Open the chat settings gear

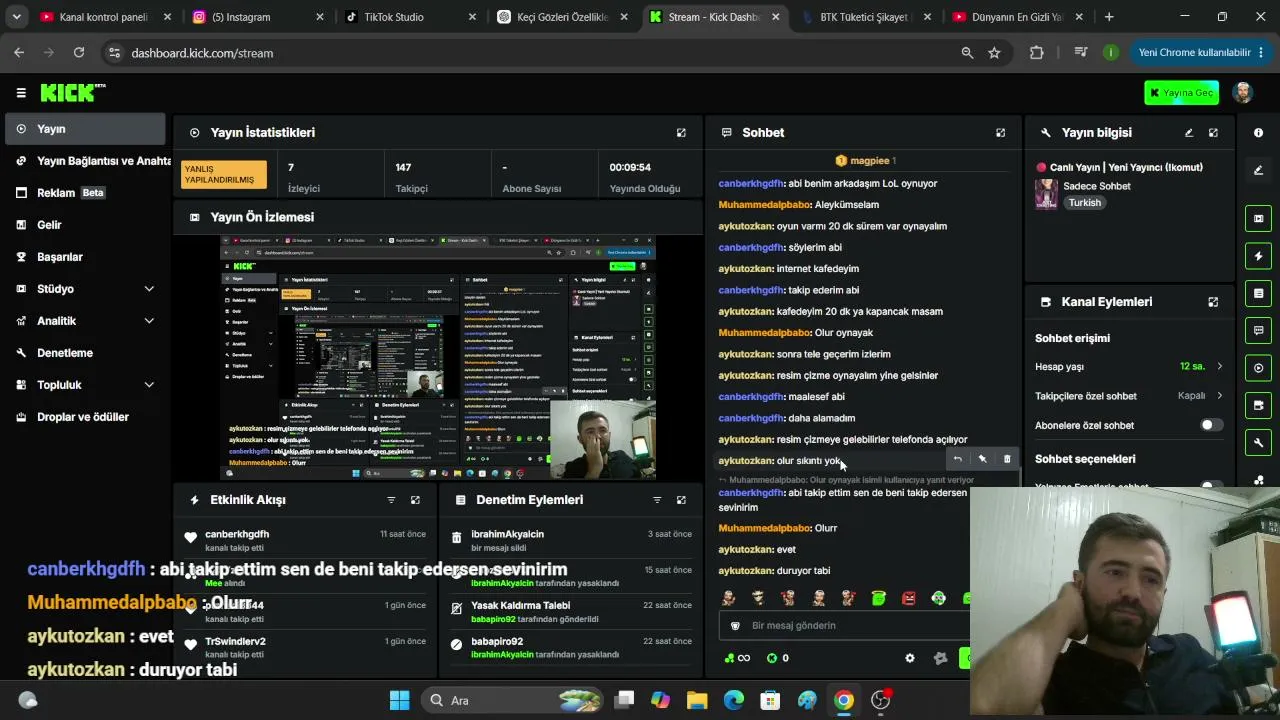click(909, 658)
